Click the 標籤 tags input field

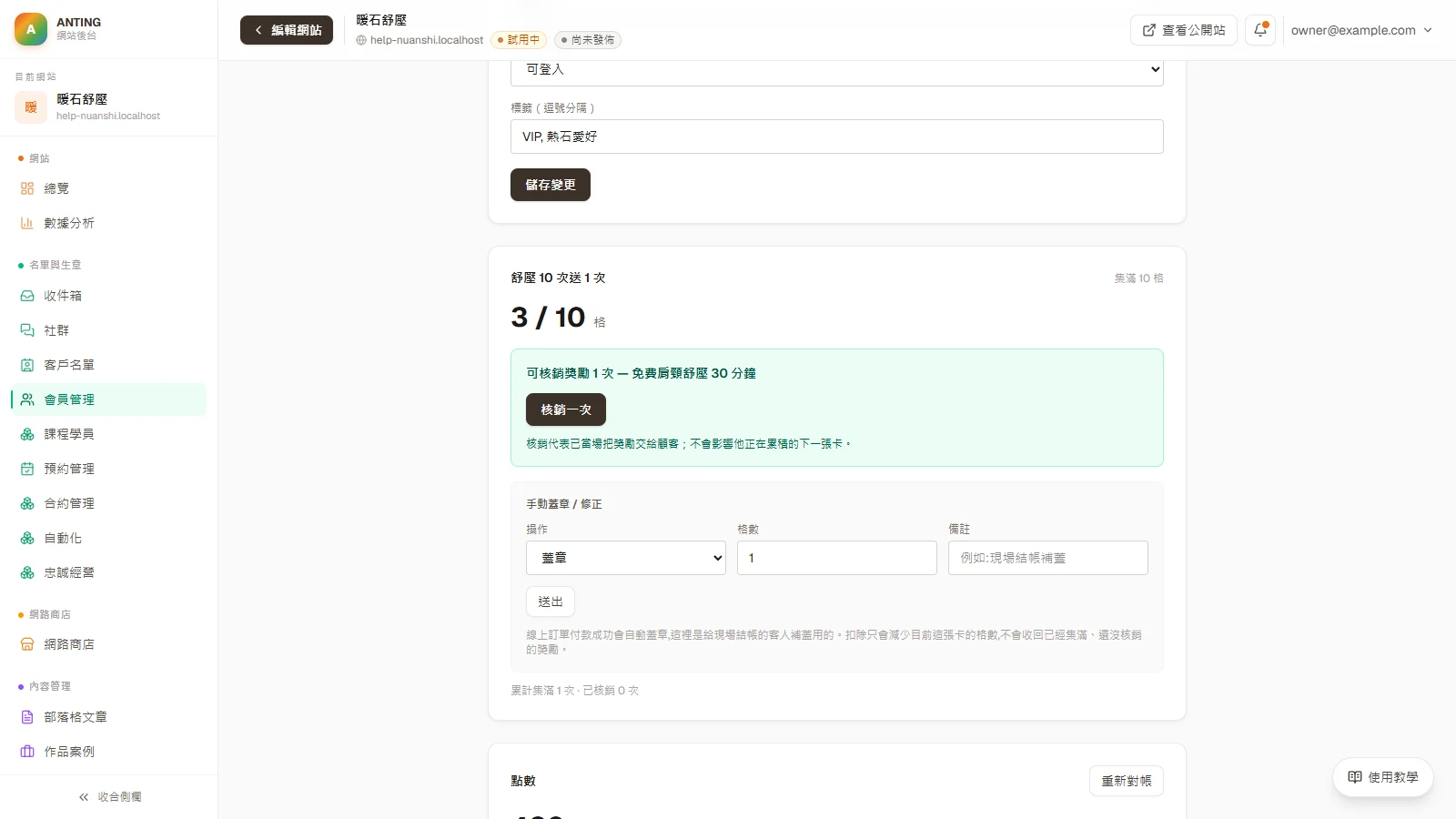pyautogui.click(x=837, y=136)
